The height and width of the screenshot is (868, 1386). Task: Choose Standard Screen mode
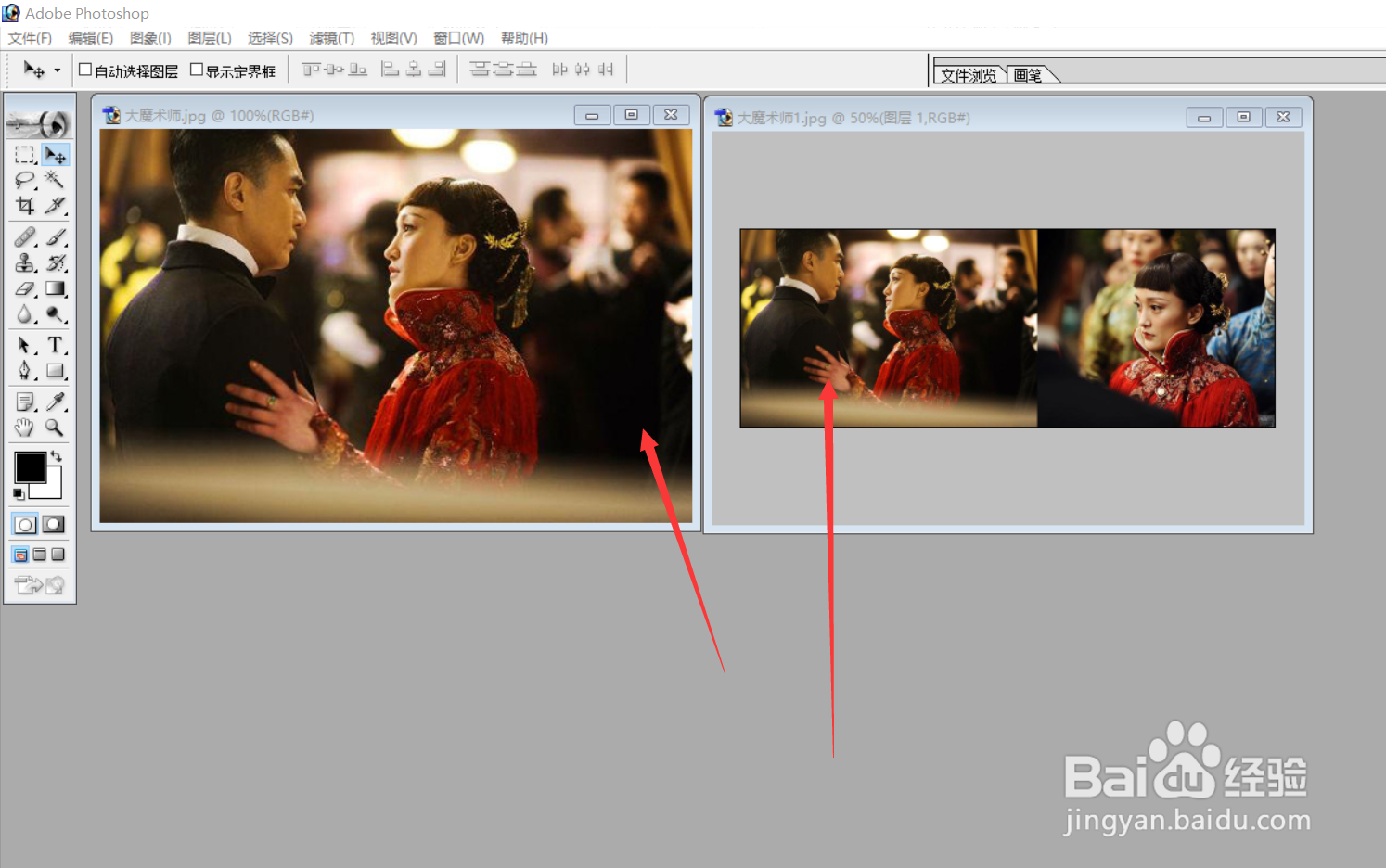coord(20,555)
